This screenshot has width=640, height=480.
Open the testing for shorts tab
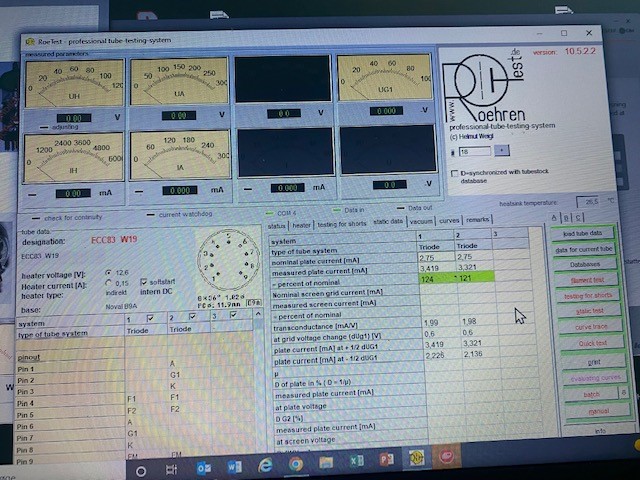[x=342, y=223]
